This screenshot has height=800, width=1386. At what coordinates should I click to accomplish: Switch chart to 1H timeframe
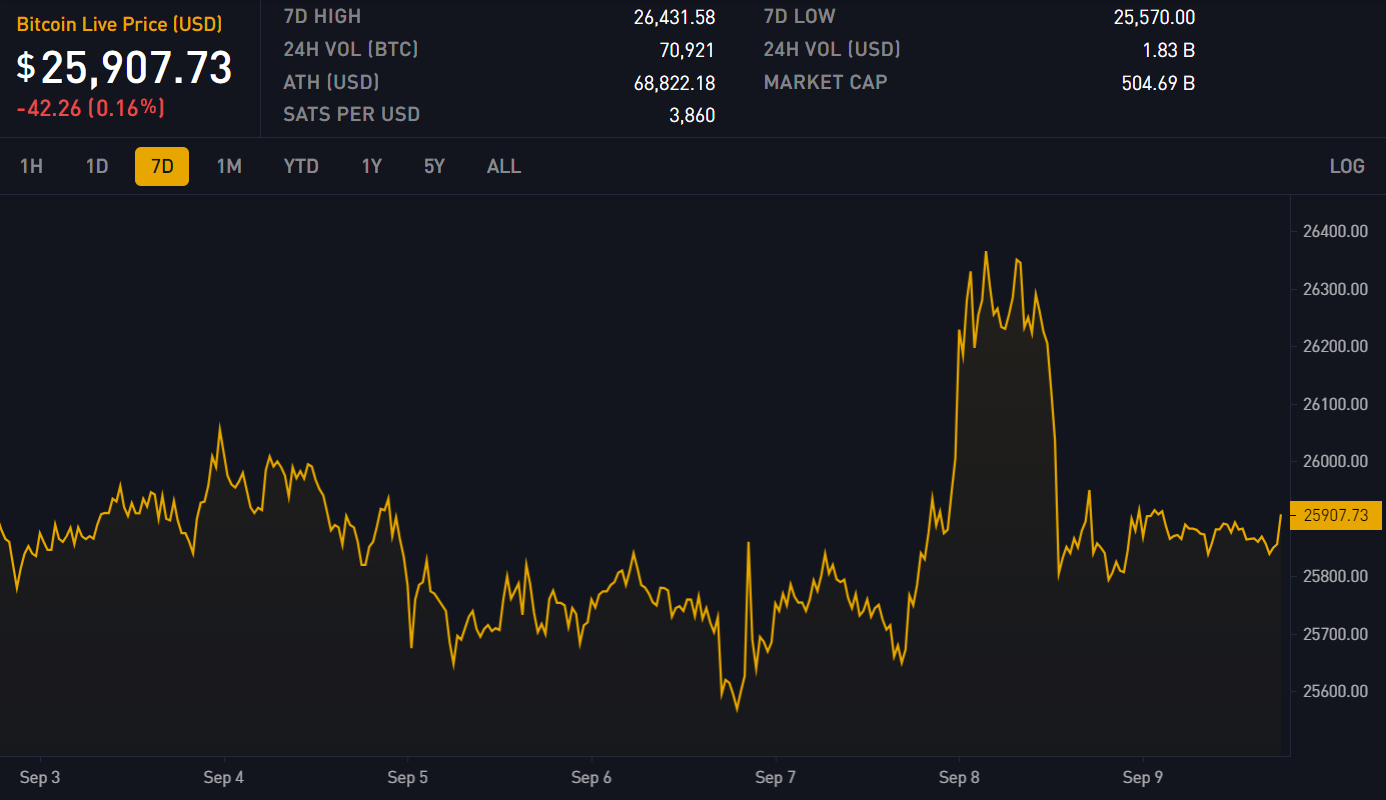click(x=31, y=166)
